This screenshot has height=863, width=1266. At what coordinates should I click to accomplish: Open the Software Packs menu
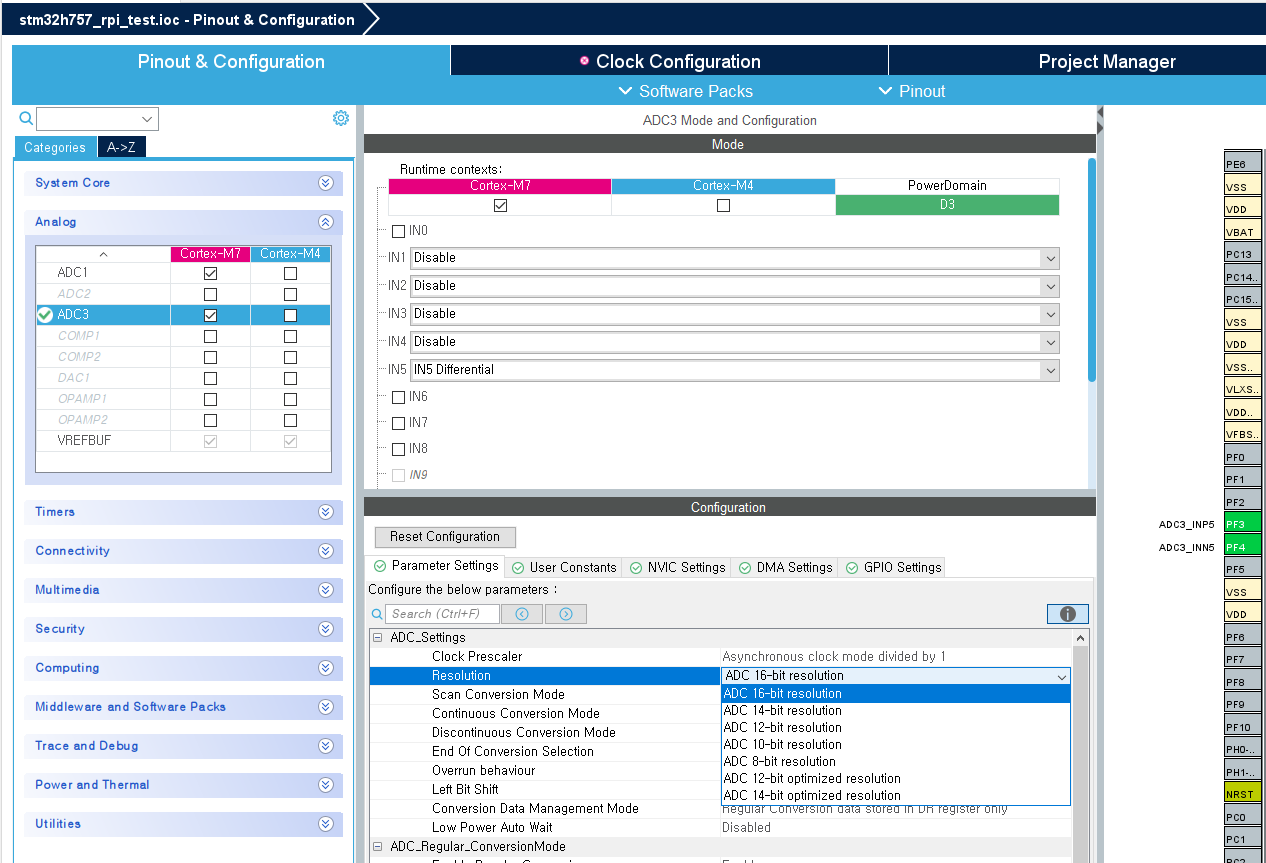(x=686, y=91)
